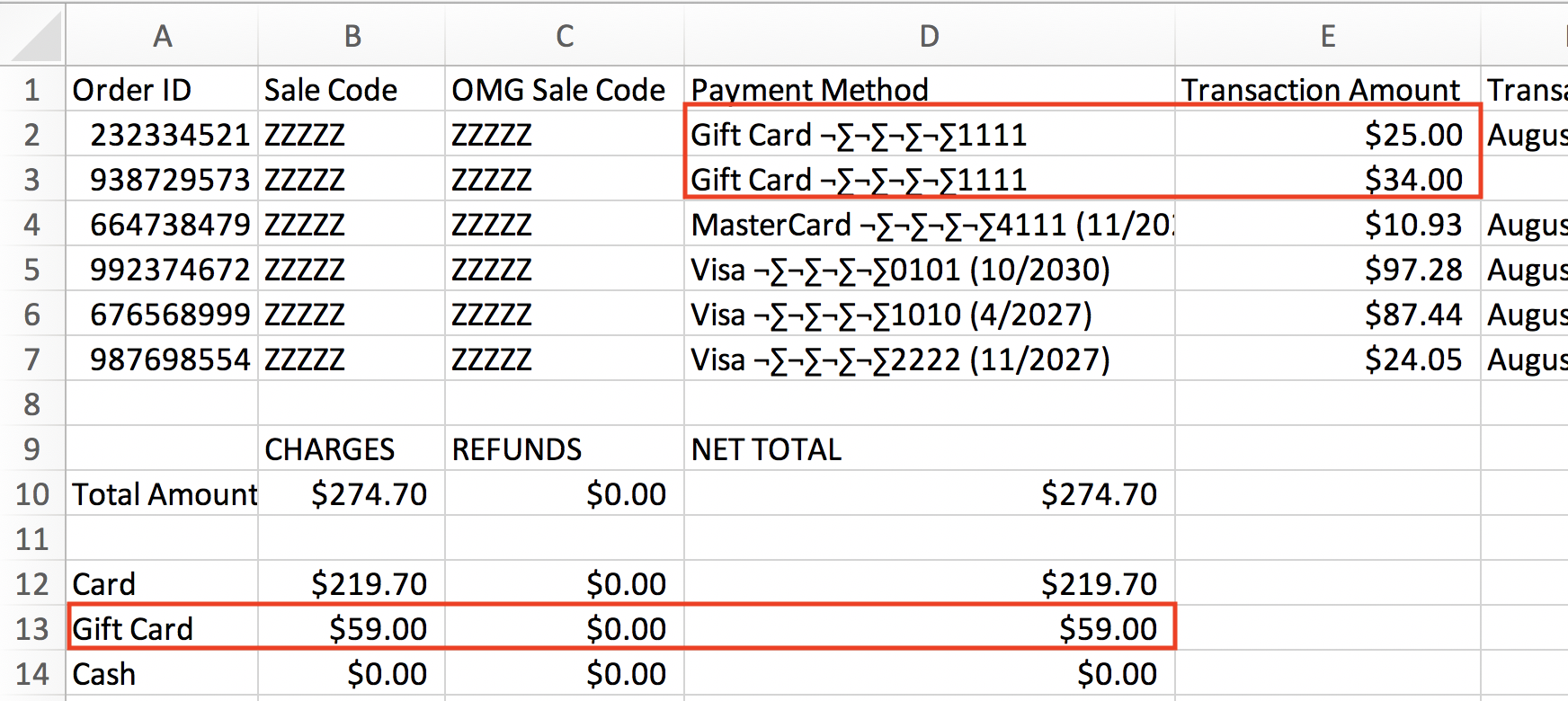Image resolution: width=1568 pixels, height=701 pixels.
Task: Select row 13 header
Action: click(x=32, y=628)
